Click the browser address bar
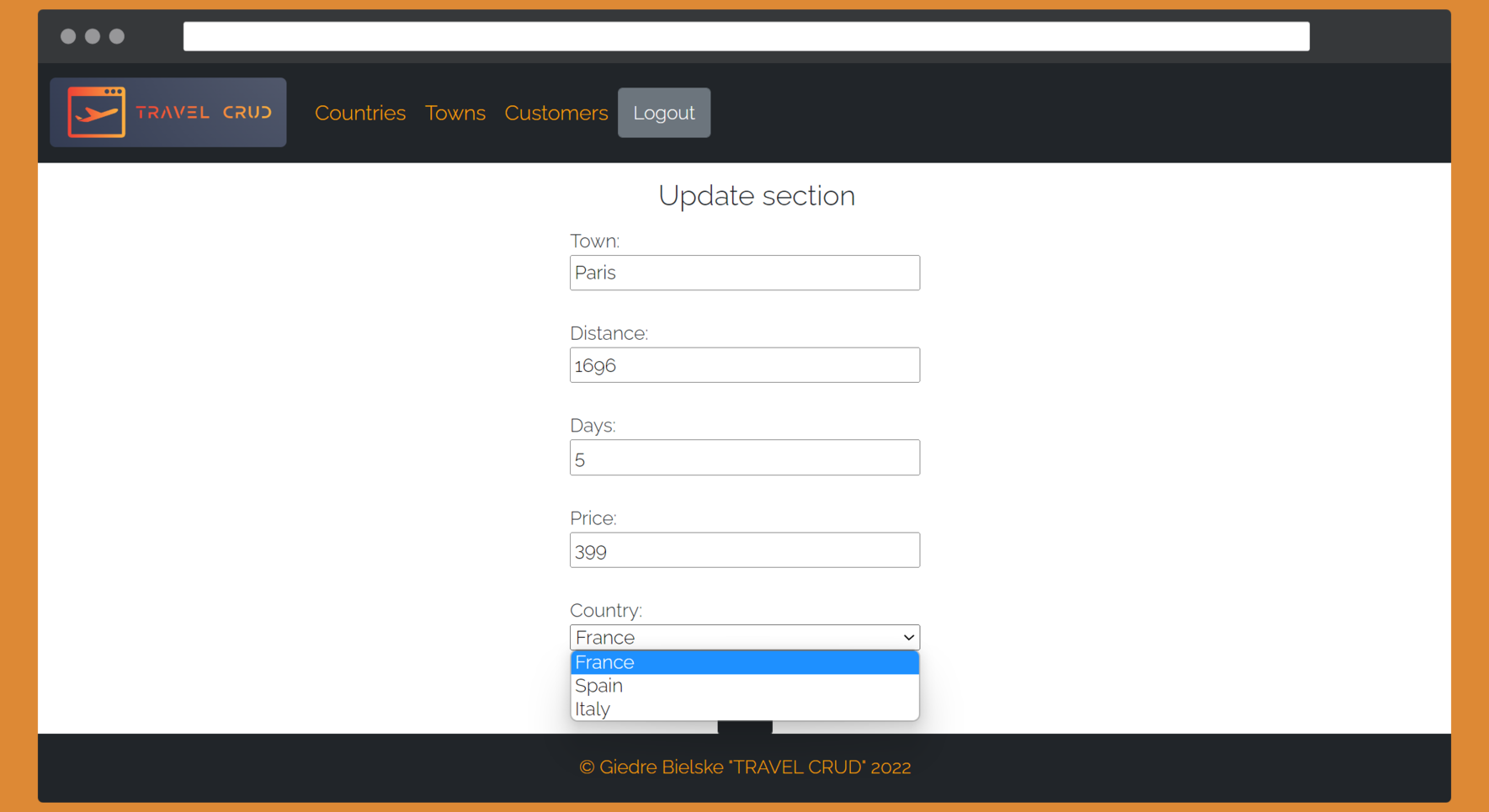Image resolution: width=1489 pixels, height=812 pixels. (746, 36)
